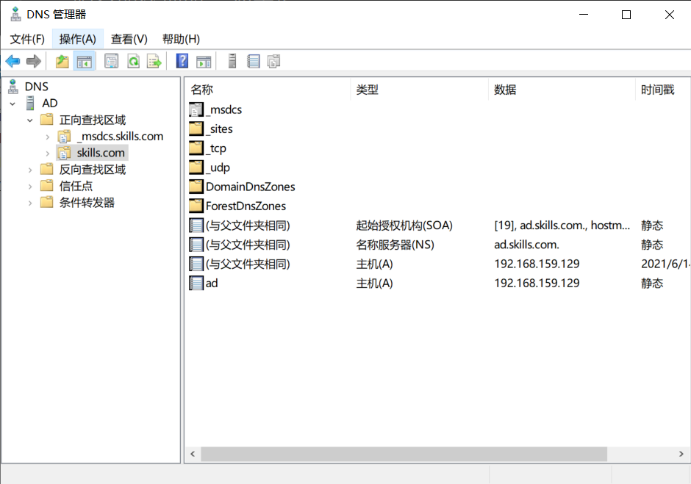This screenshot has height=484, width=691.
Task: Select the _udp folder
Action: (209, 168)
